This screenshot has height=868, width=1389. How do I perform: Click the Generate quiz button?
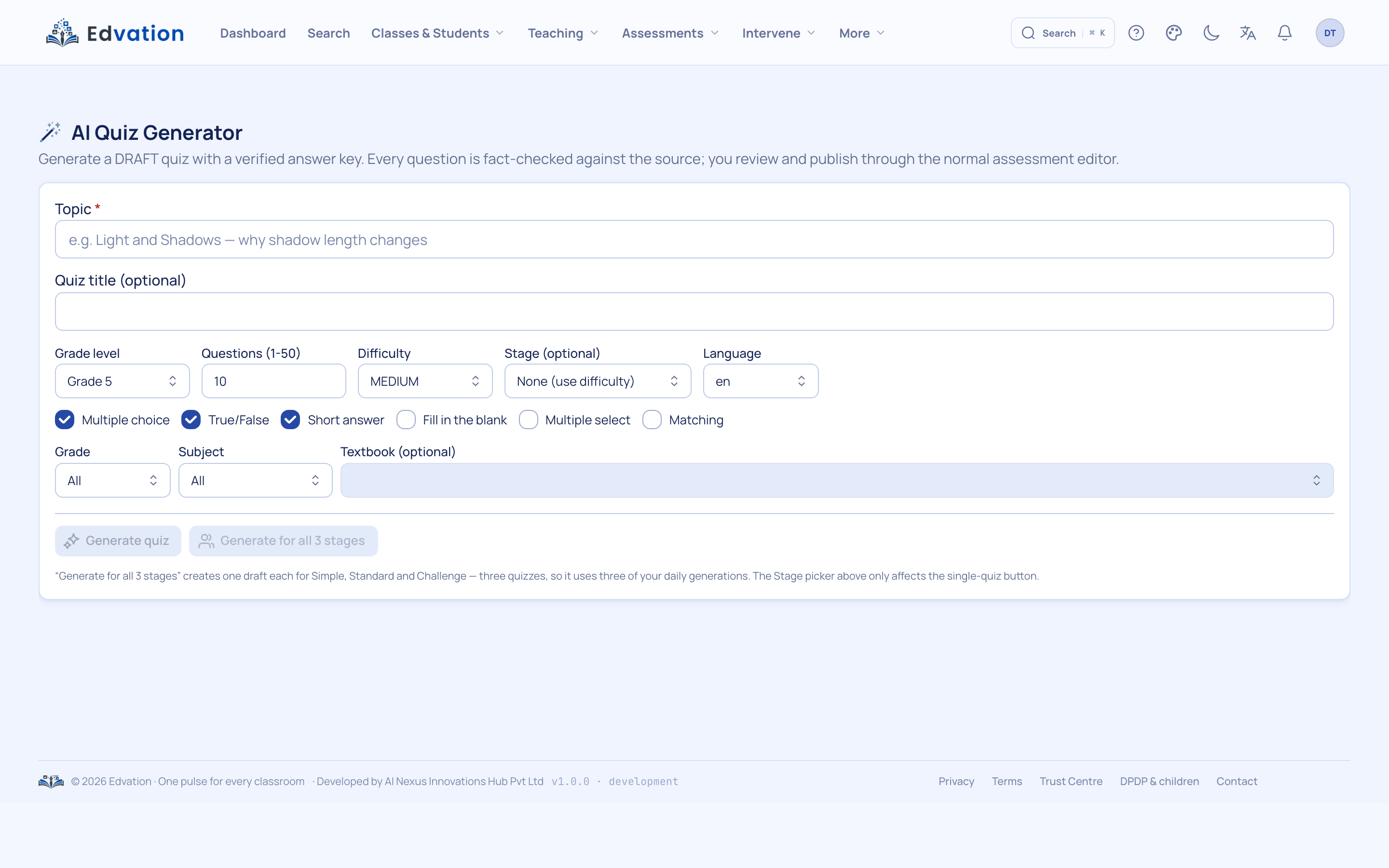(118, 541)
